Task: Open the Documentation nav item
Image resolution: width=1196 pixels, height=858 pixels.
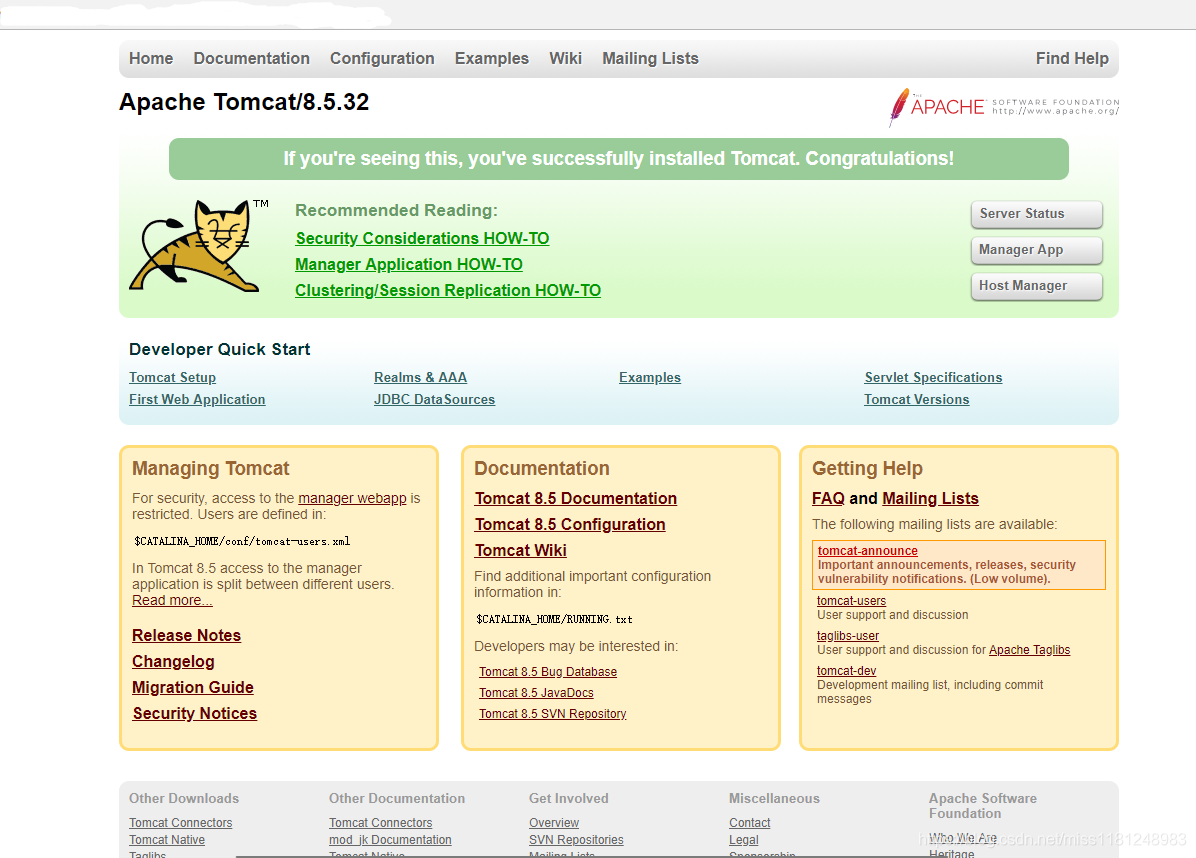Action: tap(252, 59)
